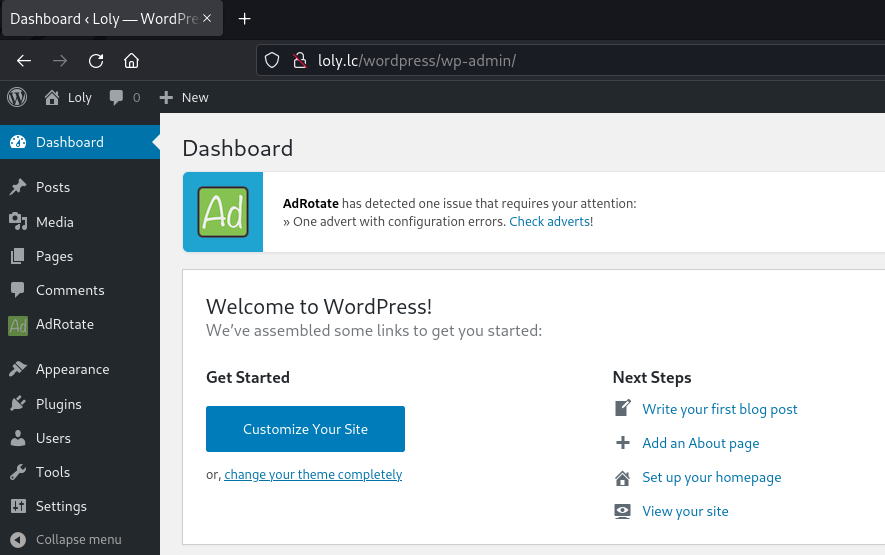Open the Media library menu
885x555 pixels.
coord(54,222)
